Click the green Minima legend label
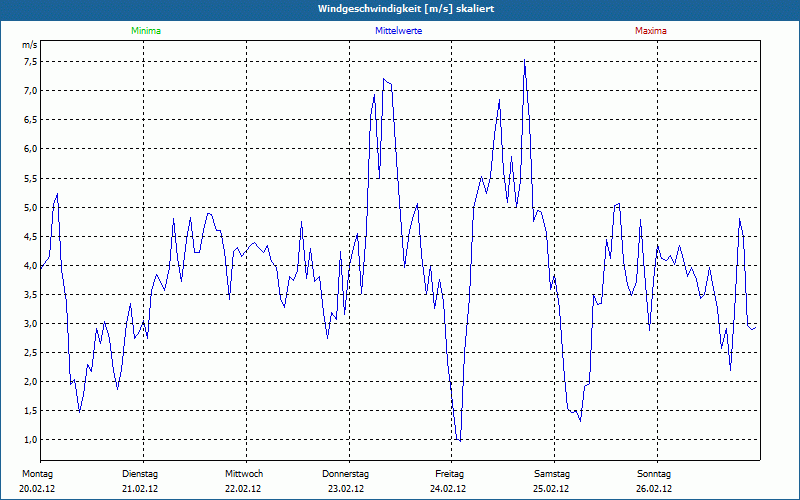800x500 pixels. [146, 31]
